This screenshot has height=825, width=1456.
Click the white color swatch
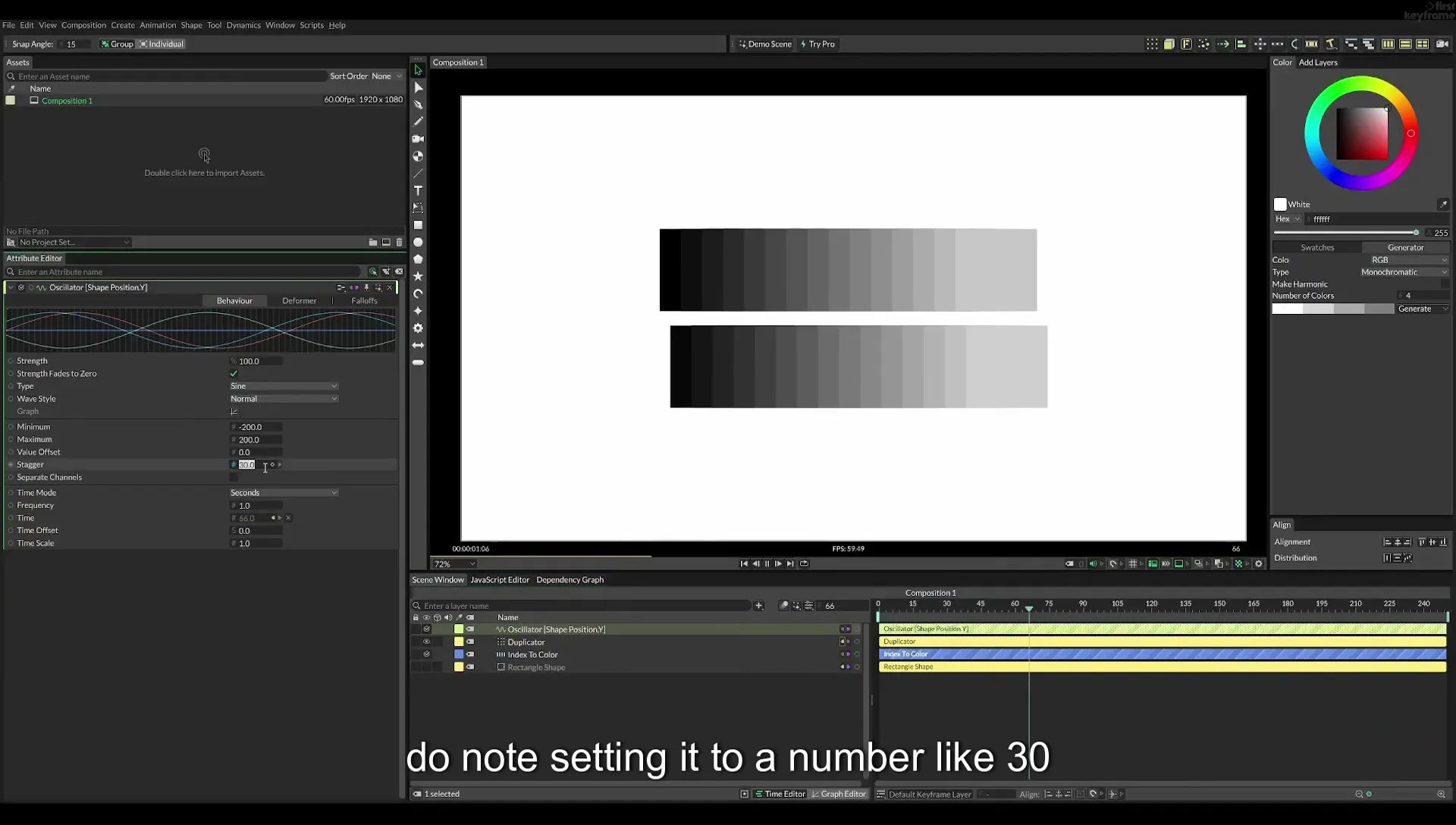point(1280,205)
